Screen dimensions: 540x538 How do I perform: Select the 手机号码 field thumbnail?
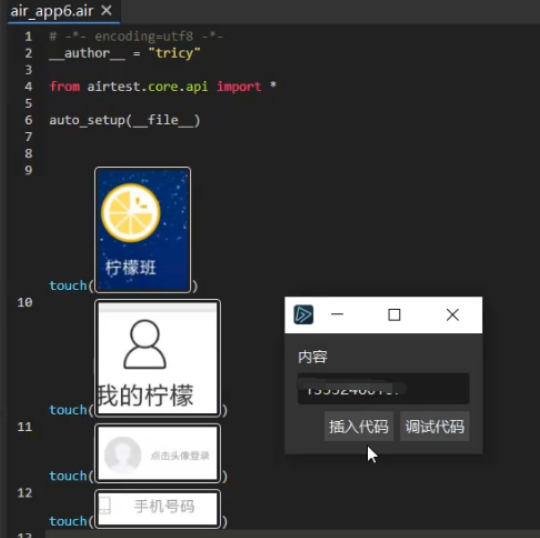(x=157, y=509)
